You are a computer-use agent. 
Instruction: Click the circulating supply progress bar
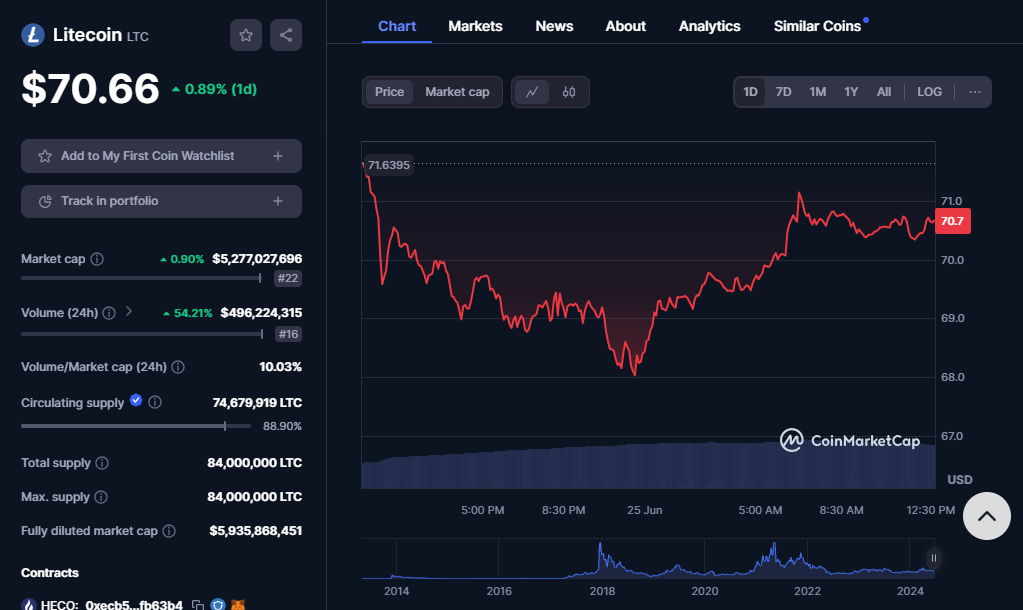click(136, 426)
